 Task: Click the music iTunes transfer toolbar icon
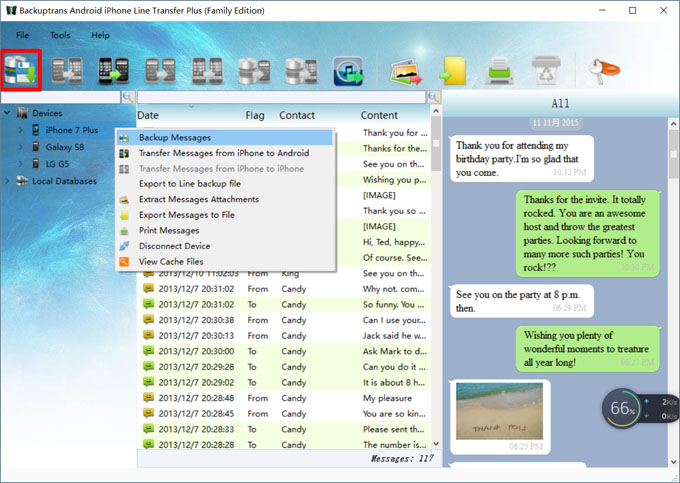(x=348, y=71)
